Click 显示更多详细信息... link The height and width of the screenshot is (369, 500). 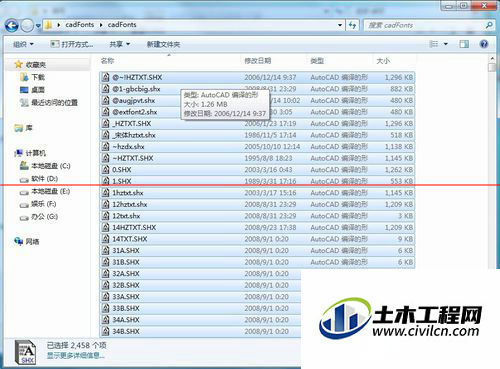75,356
